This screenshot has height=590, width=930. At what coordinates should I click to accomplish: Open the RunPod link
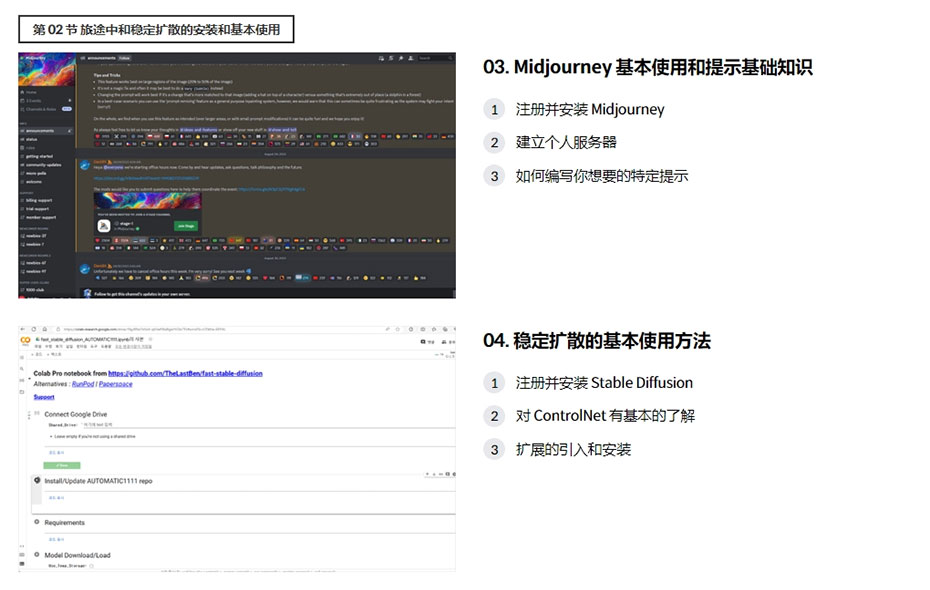[x=83, y=384]
